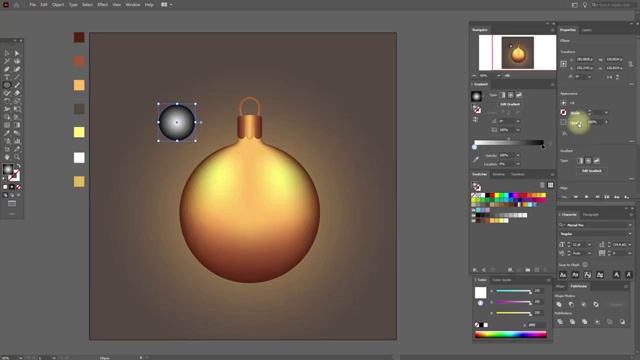Image resolution: width=640 pixels, height=360 pixels.
Task: Click Edit Gradient in Properties panel
Action: coord(591,171)
